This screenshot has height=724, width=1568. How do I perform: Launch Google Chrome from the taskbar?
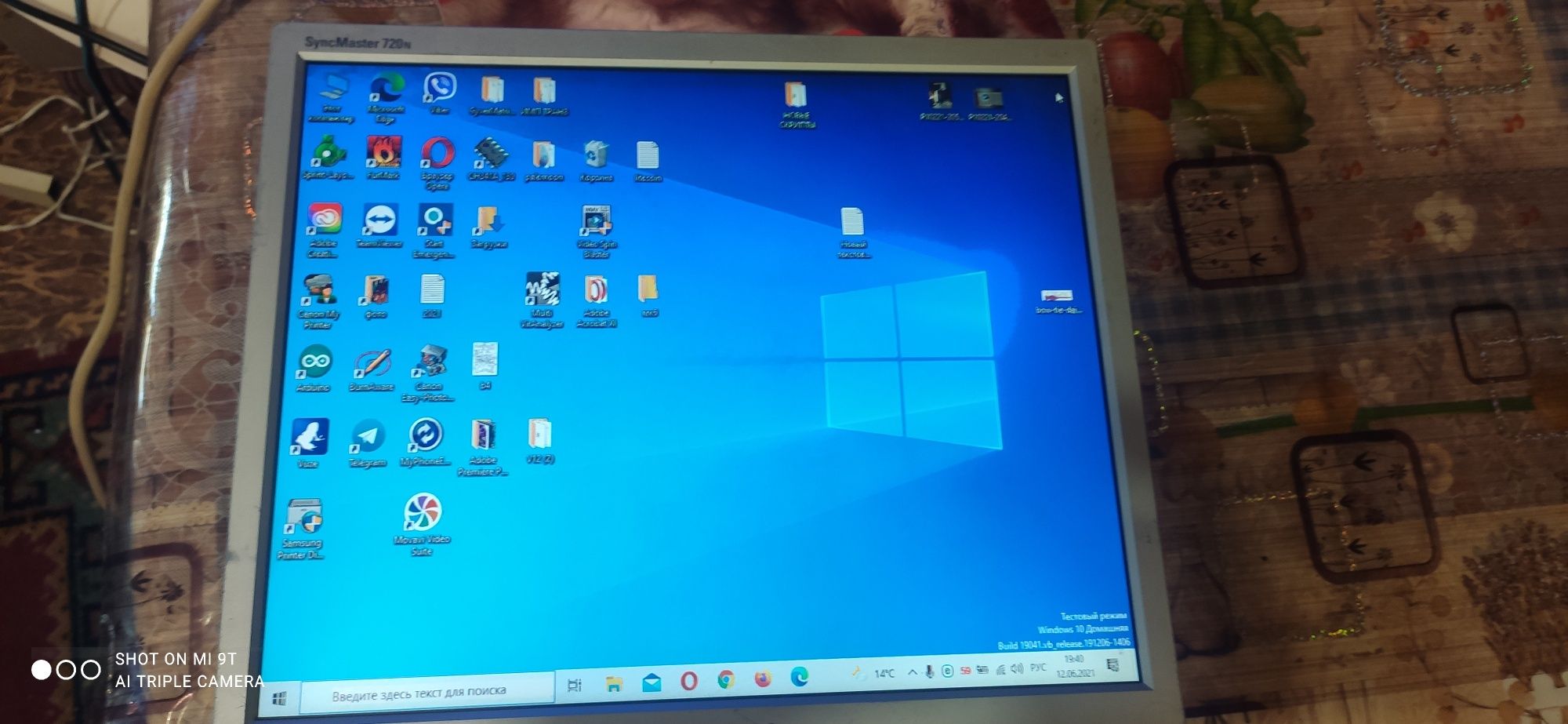(x=726, y=680)
